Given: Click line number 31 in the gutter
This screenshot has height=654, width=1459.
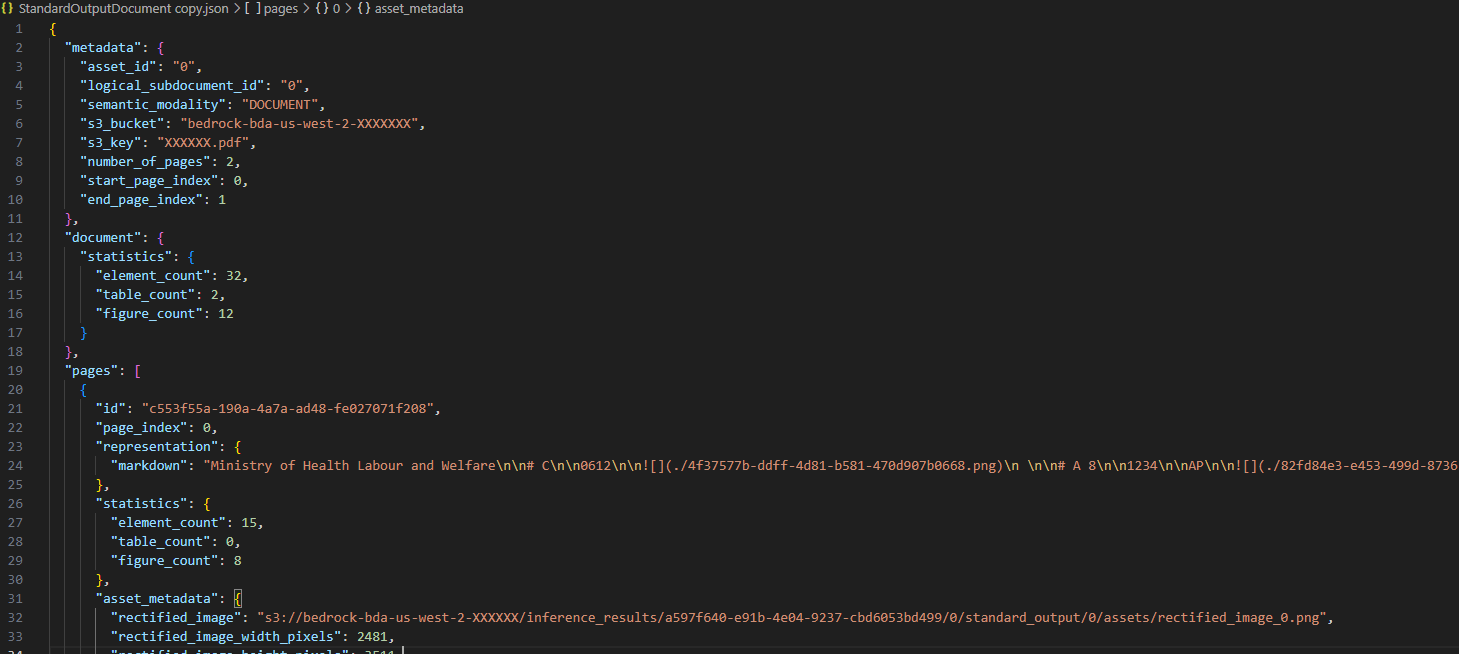Looking at the screenshot, I should (16, 598).
